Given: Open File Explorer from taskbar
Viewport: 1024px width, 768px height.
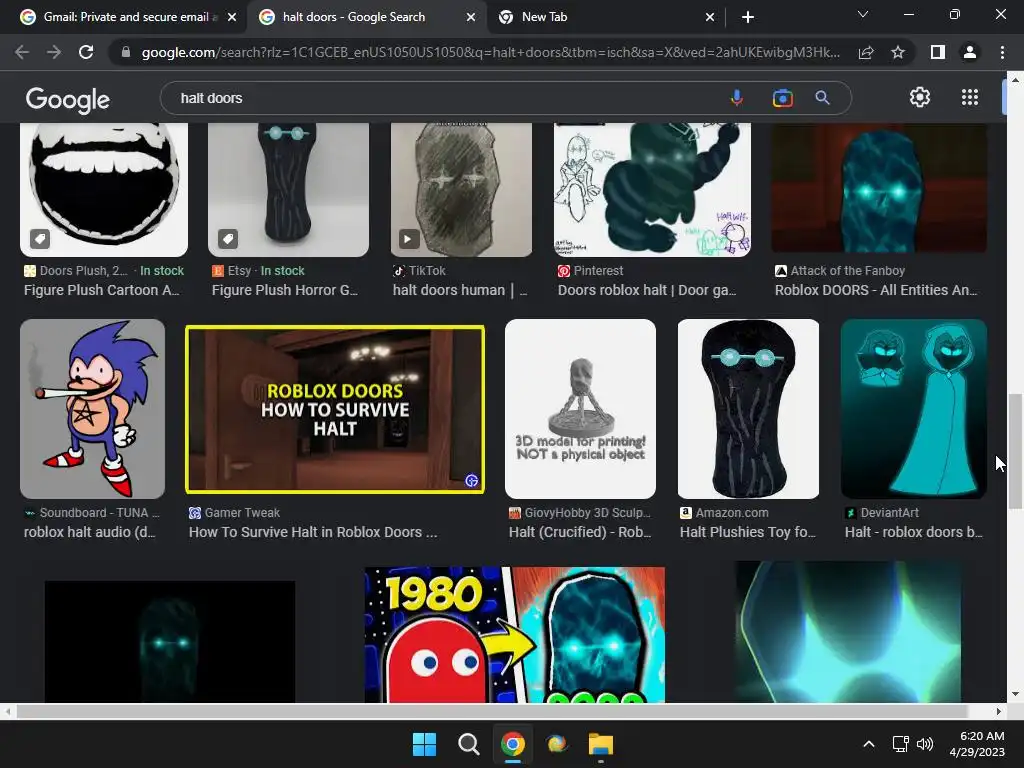Looking at the screenshot, I should pyautogui.click(x=601, y=744).
